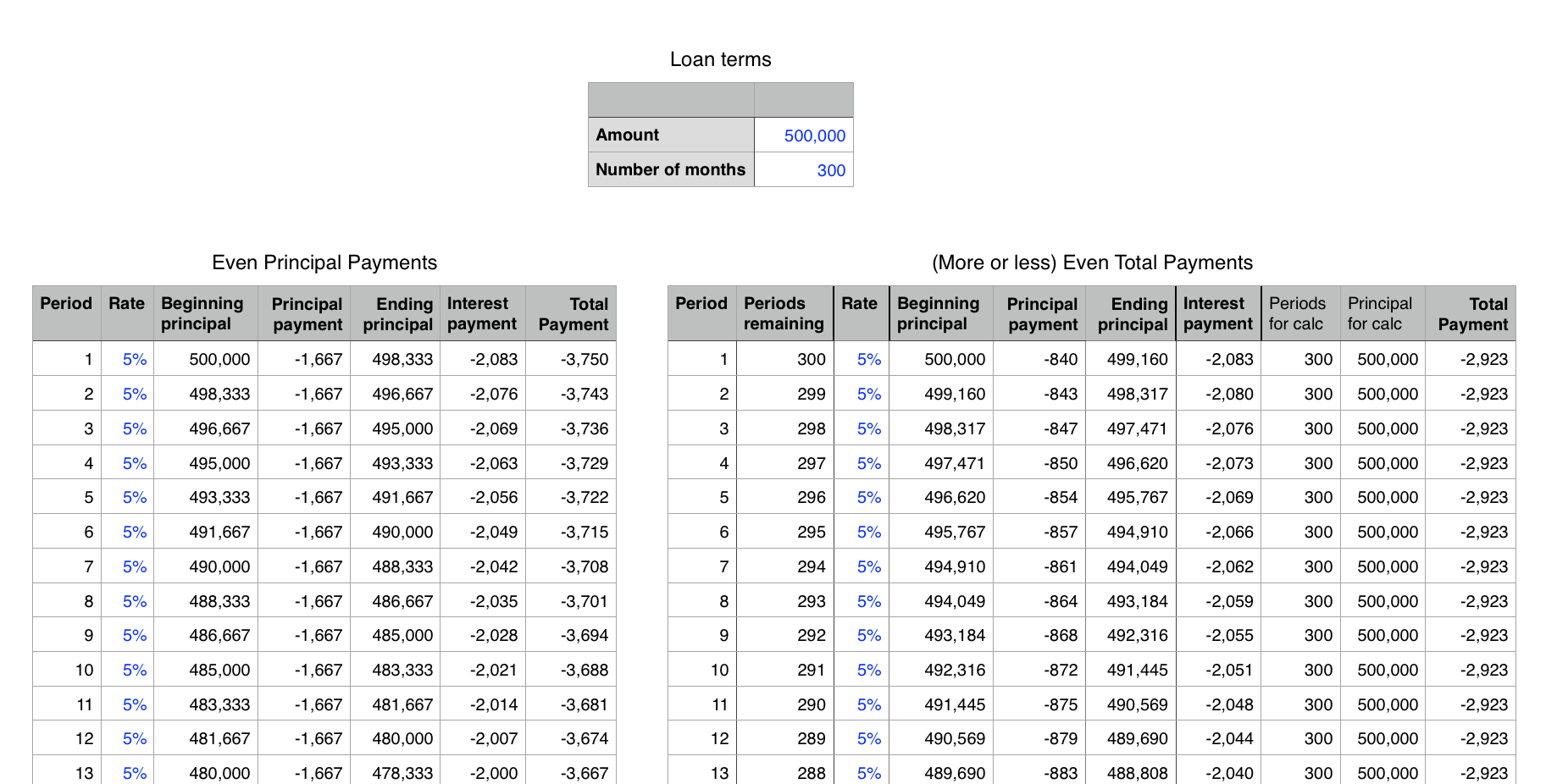Select Amount value 500,000 in Loan terms
The height and width of the screenshot is (784, 1557).
click(x=804, y=135)
